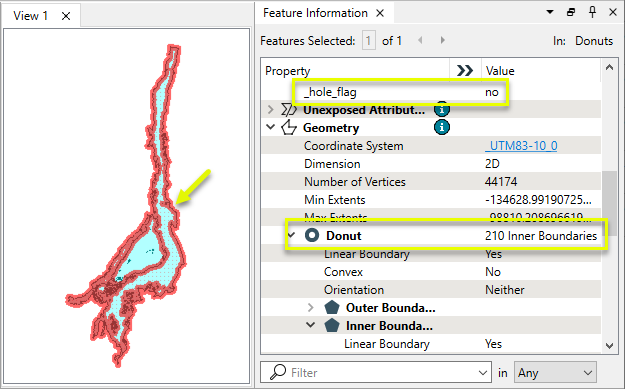The image size is (625, 389).
Task: Click the magnifier icon in the Filter box
Action: (x=278, y=372)
